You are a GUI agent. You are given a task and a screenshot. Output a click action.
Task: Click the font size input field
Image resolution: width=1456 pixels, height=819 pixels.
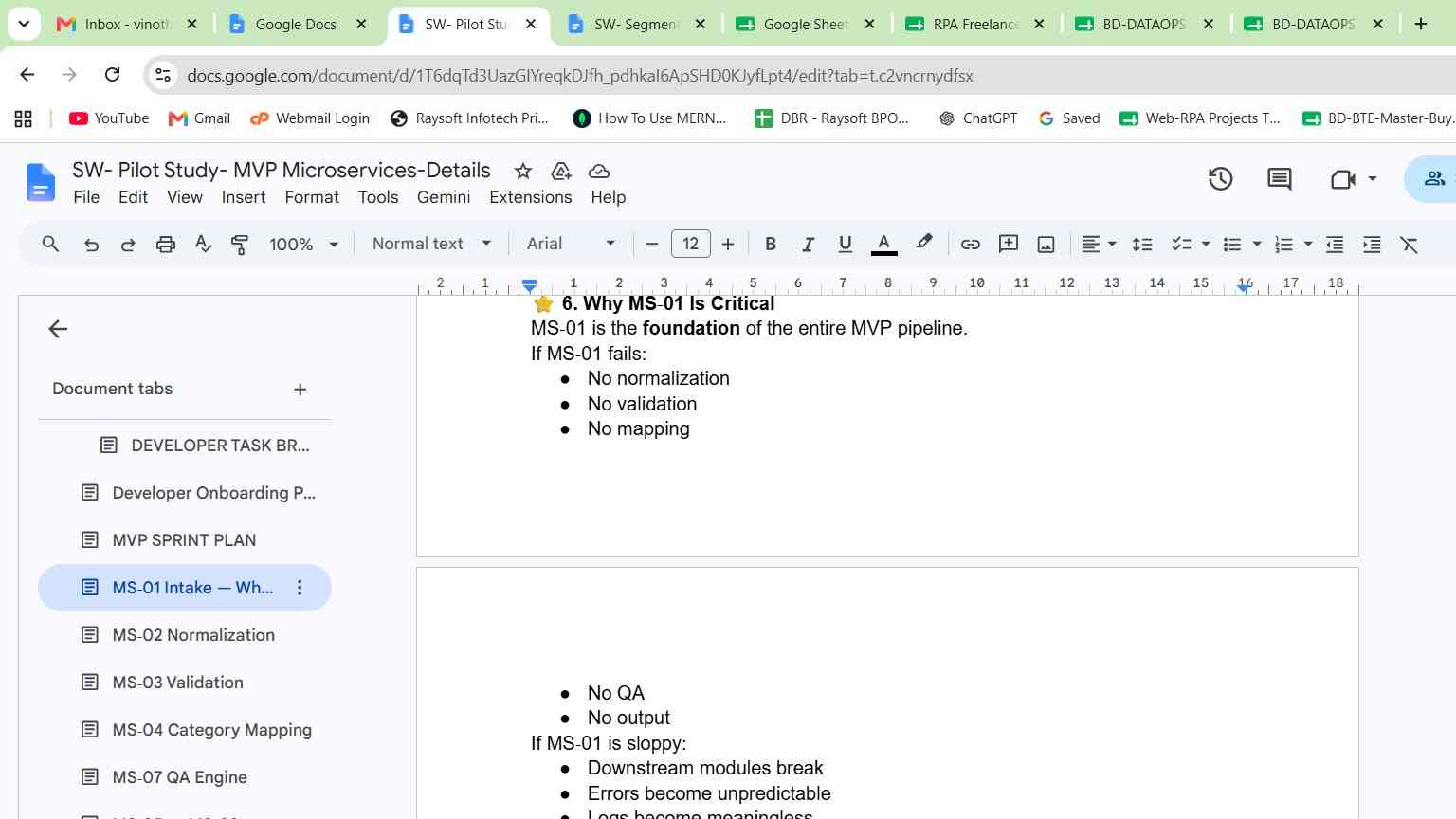click(x=690, y=244)
